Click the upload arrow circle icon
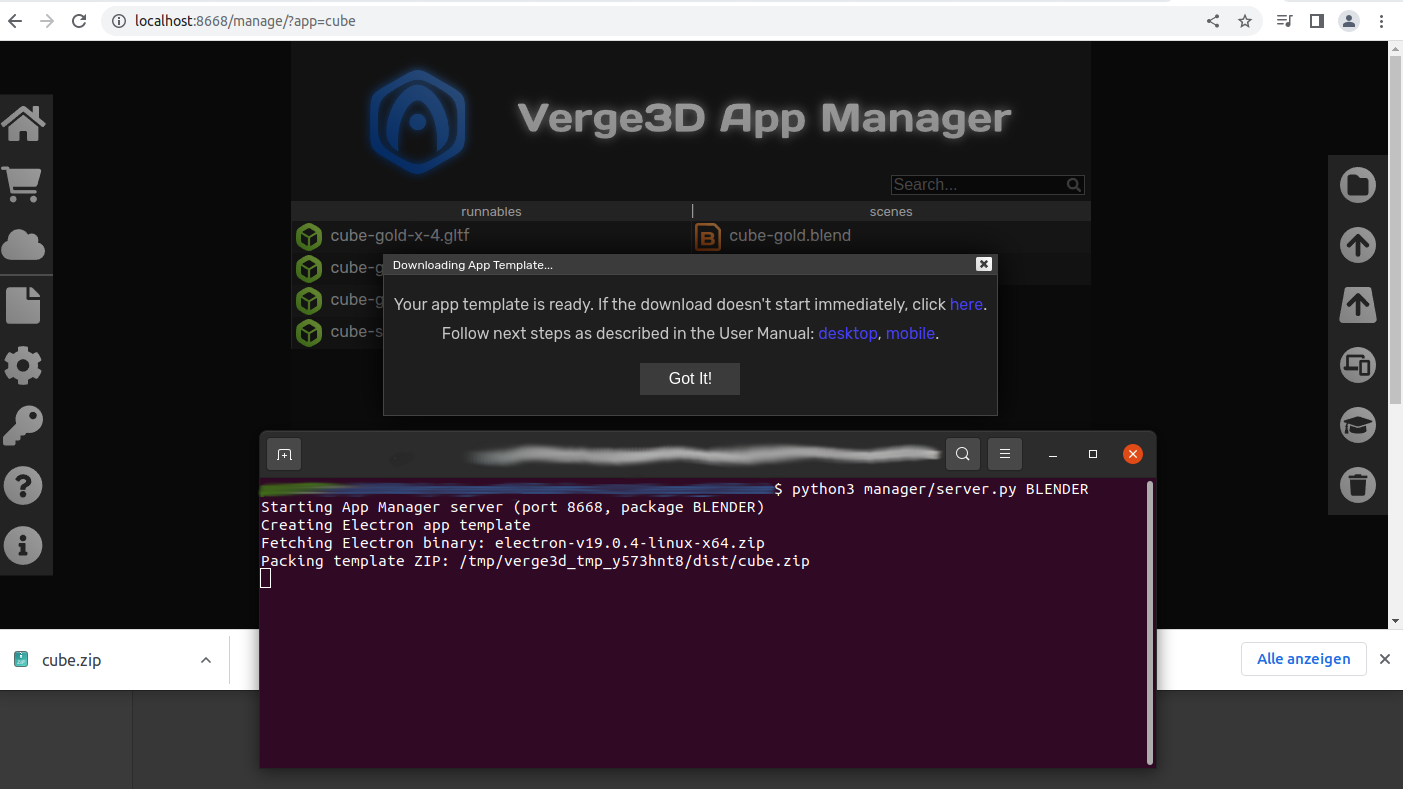The width and height of the screenshot is (1403, 789). pyautogui.click(x=1358, y=245)
